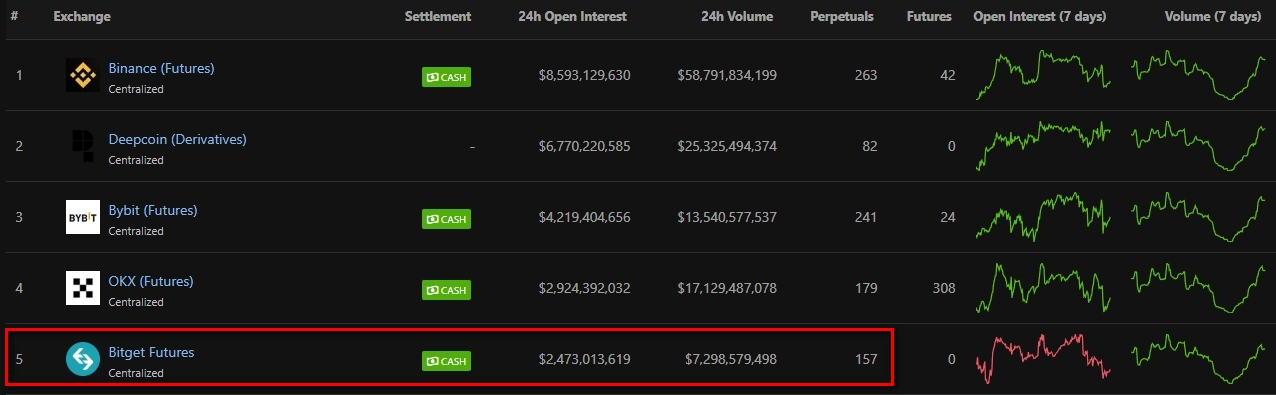The width and height of the screenshot is (1276, 395).
Task: Open the Bybit (Futures) exchange link
Action: click(153, 210)
